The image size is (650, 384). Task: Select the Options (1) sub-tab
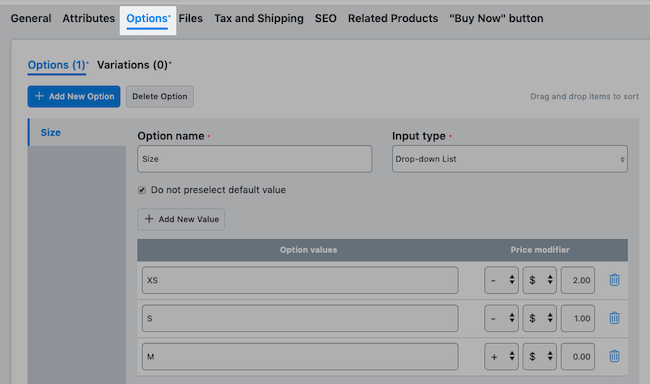pos(58,65)
